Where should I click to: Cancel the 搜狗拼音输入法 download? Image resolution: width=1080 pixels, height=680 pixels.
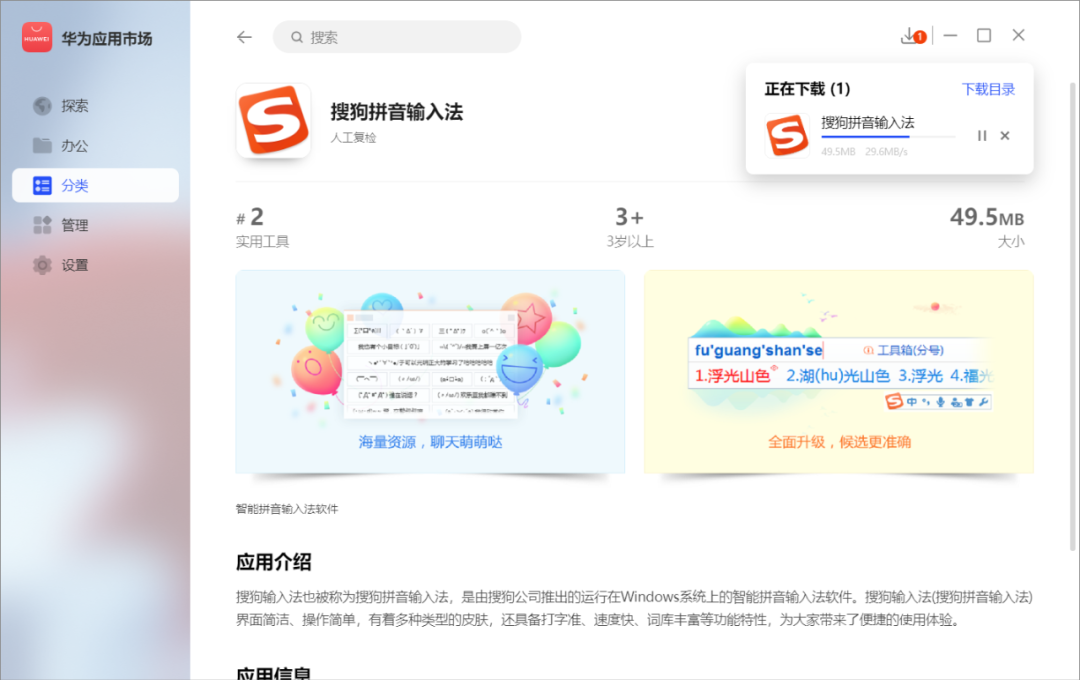(x=1005, y=136)
